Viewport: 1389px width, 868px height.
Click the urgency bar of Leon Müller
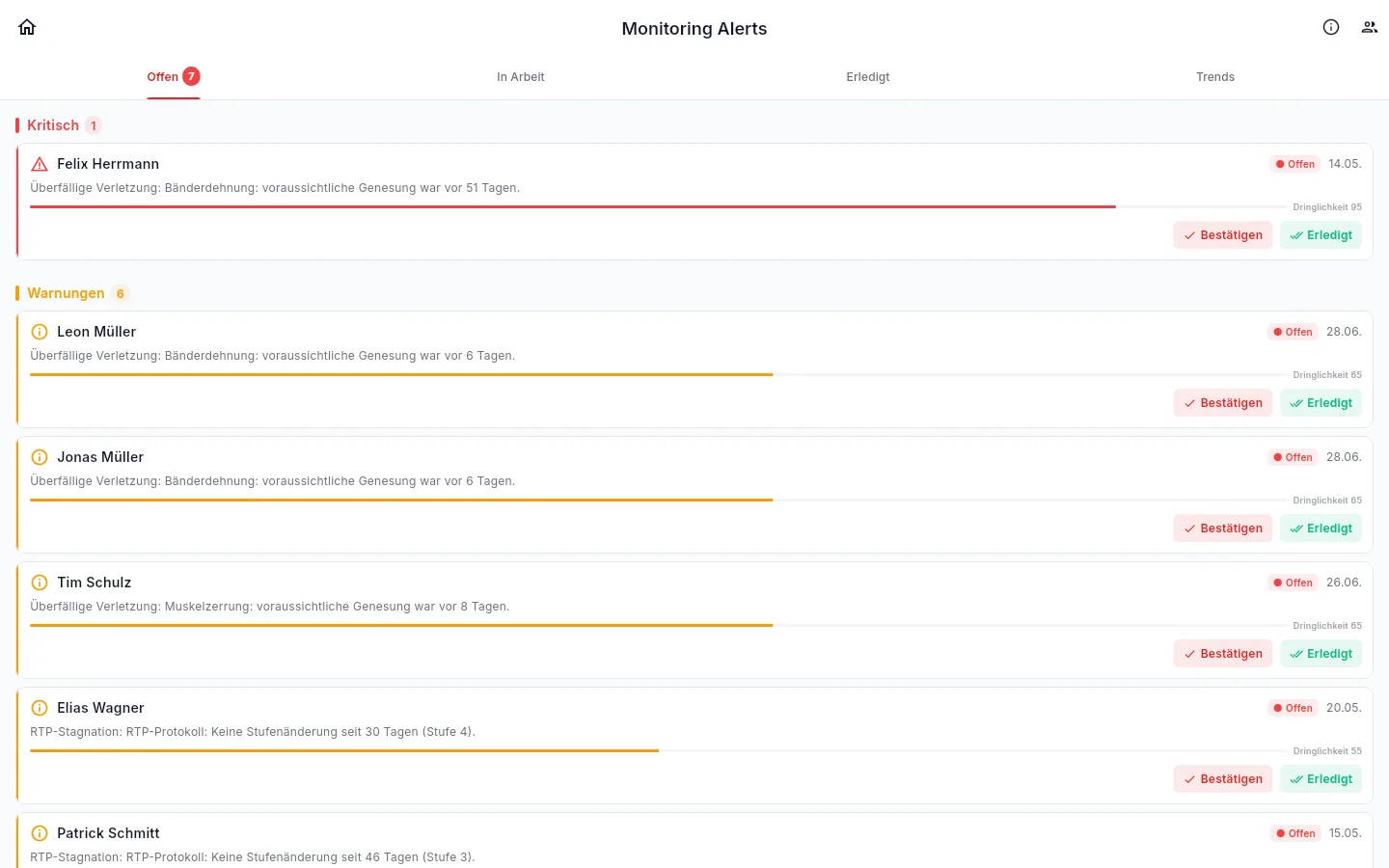(658, 374)
